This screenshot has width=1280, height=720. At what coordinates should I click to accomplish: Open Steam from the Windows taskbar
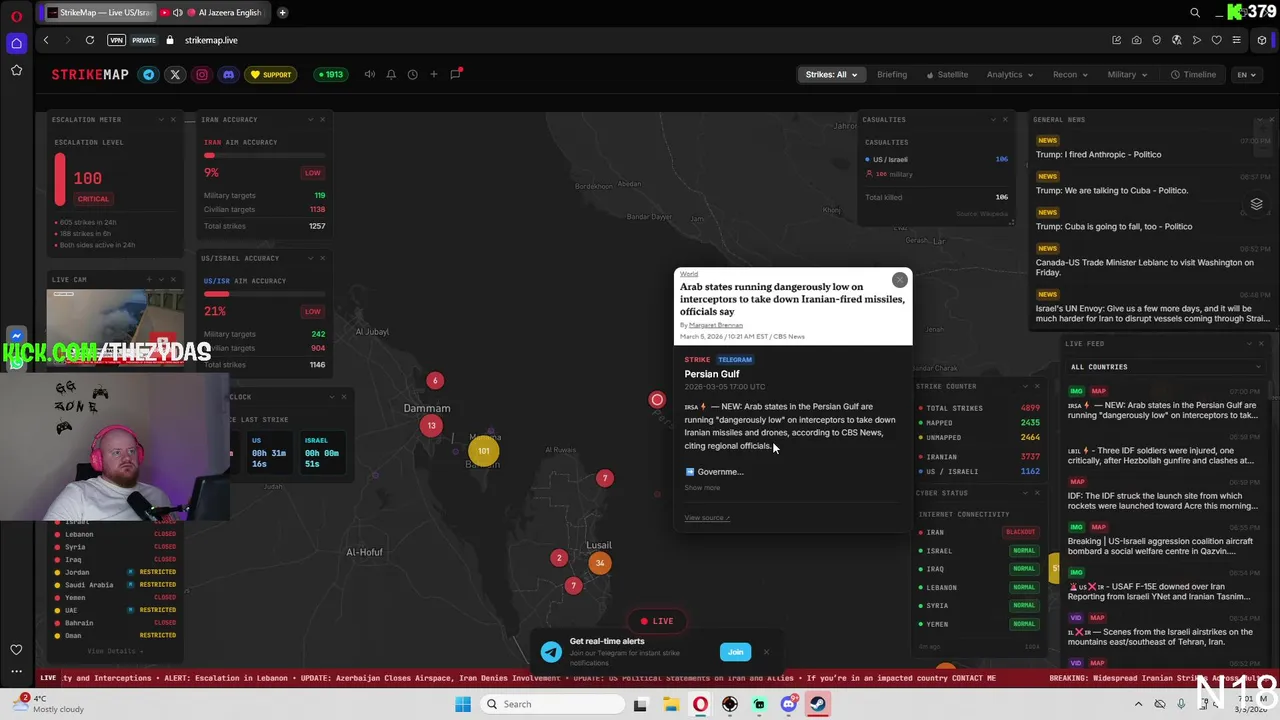tap(818, 704)
